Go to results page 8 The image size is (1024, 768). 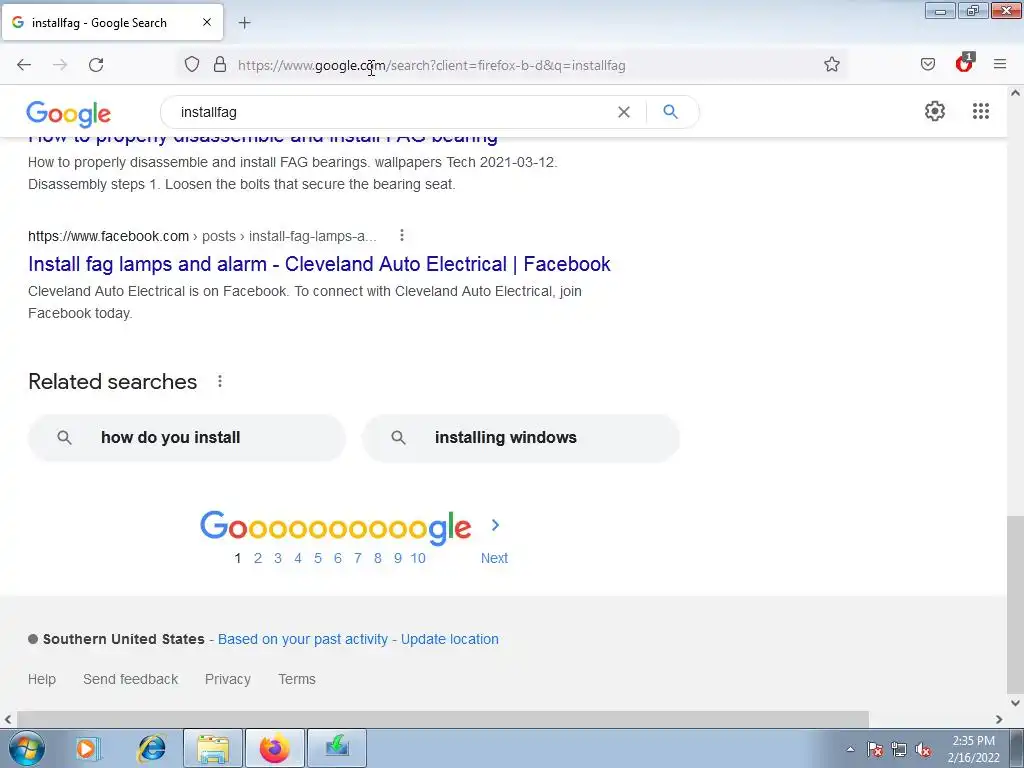tap(377, 558)
